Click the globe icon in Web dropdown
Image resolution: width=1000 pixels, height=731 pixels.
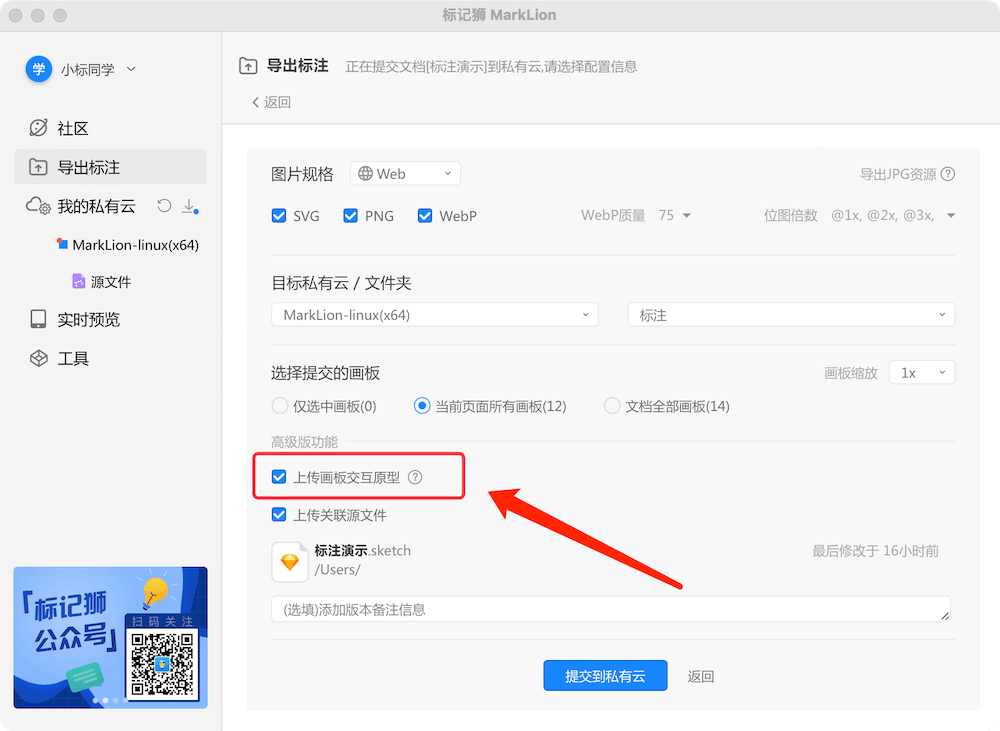pos(365,174)
